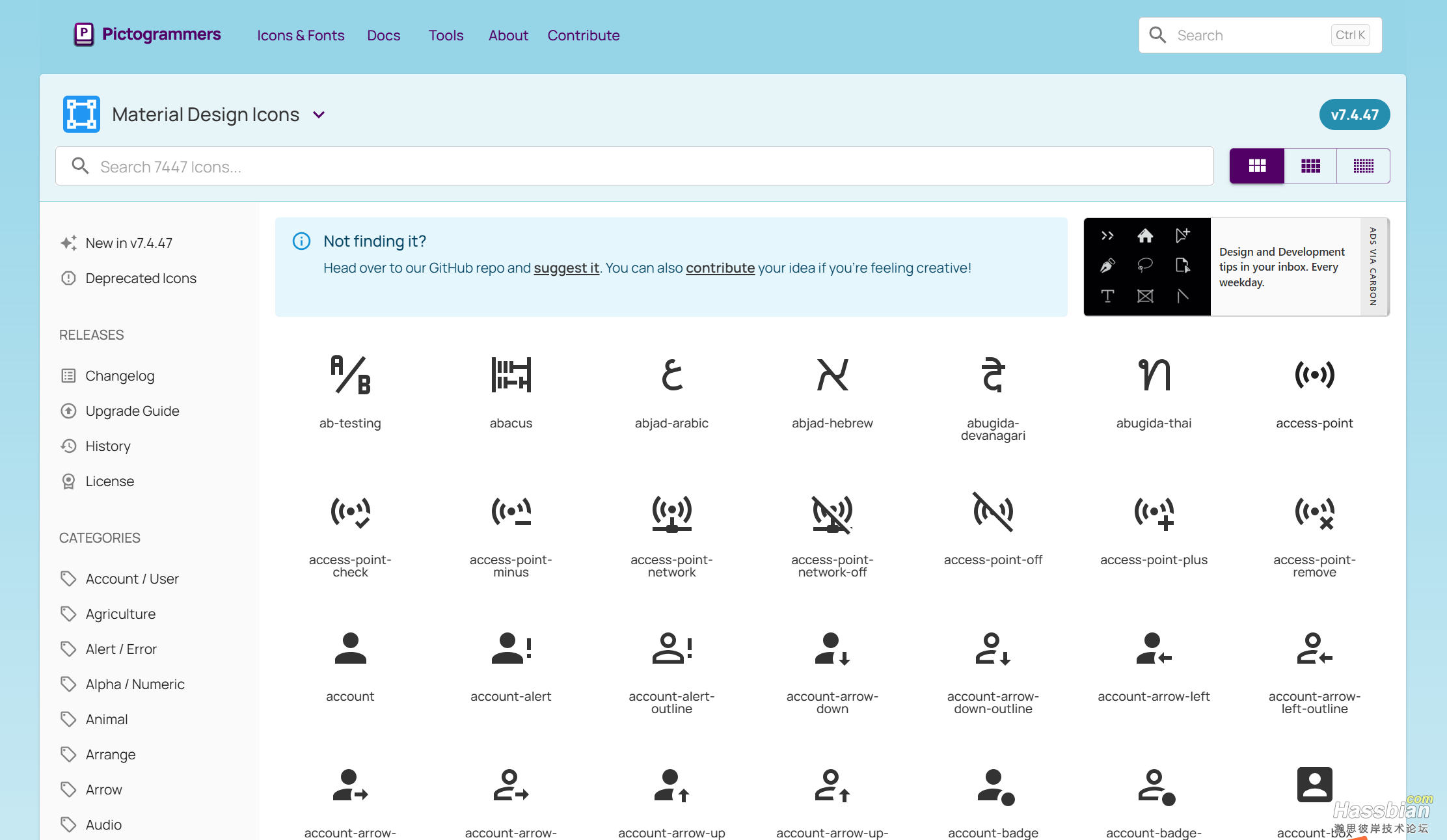
Task: Open the Tools menu
Action: pos(446,35)
